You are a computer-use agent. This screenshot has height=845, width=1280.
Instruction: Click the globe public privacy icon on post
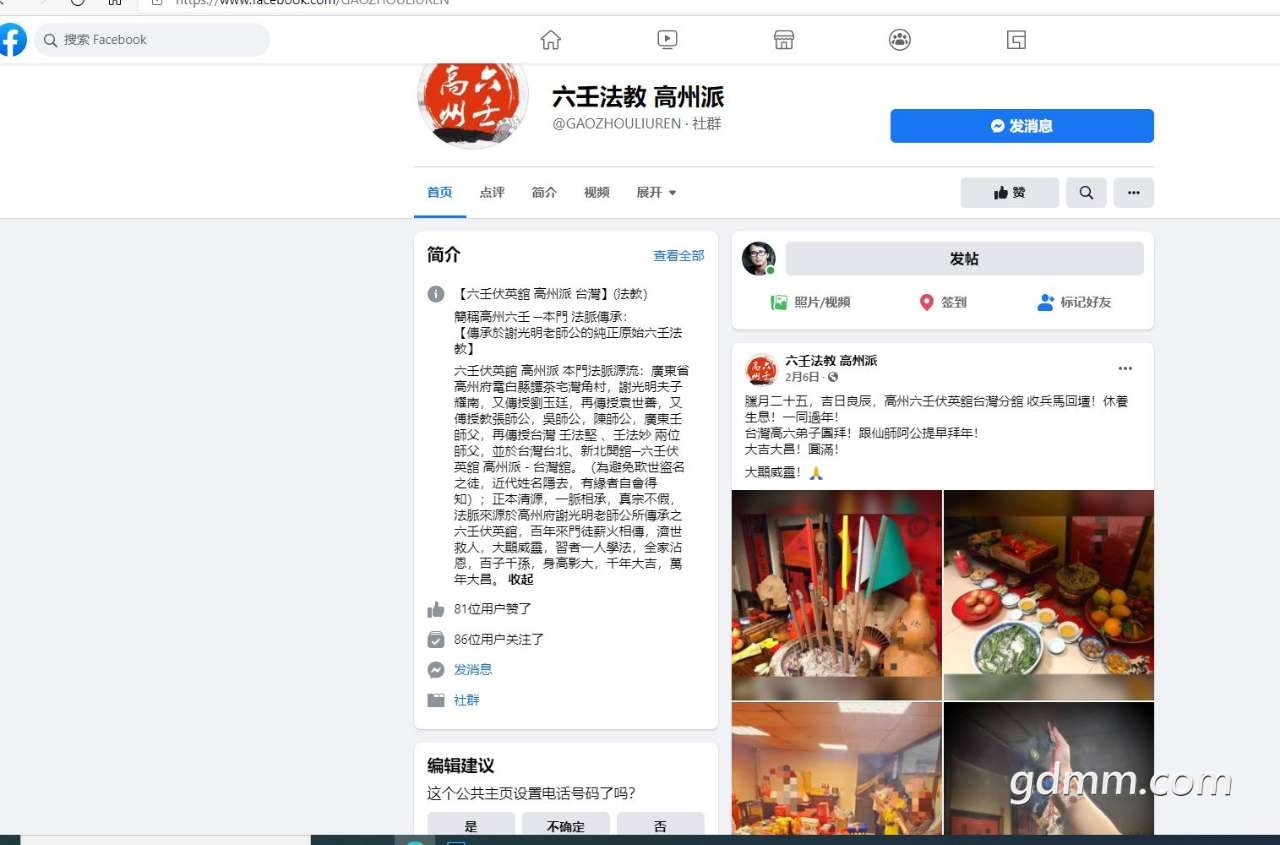833,377
